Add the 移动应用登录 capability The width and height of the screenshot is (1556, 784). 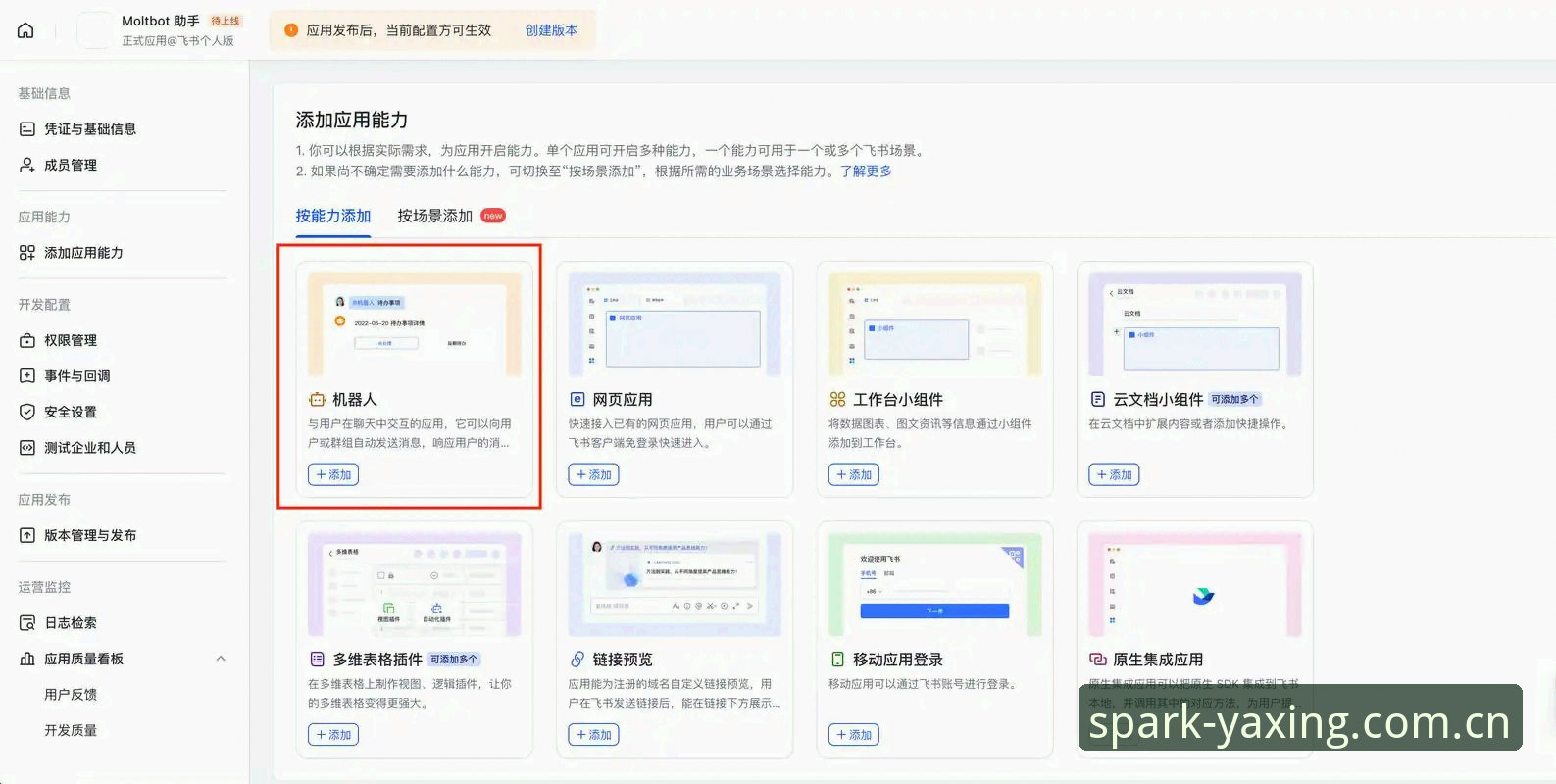pos(854,734)
